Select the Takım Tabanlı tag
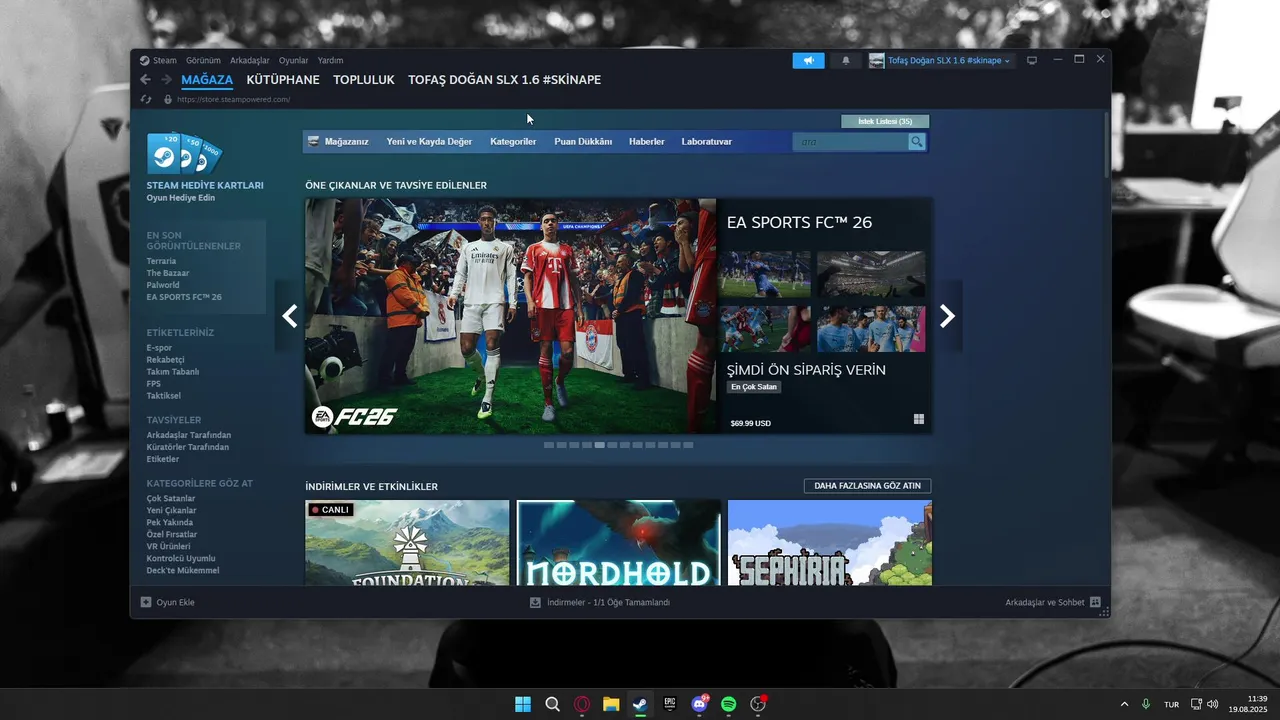This screenshot has height=720, width=1280. (173, 372)
